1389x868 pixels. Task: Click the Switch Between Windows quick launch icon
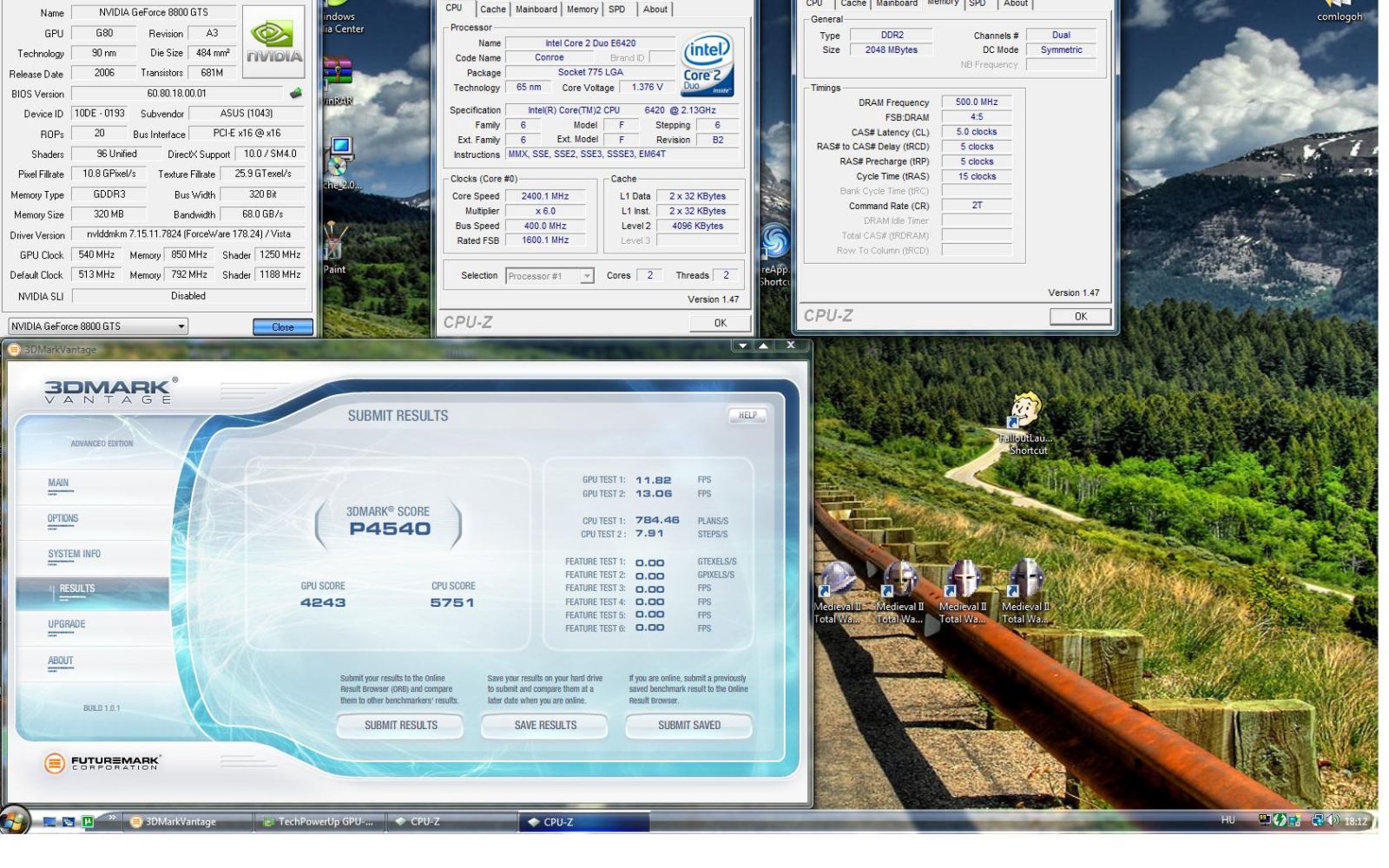tap(68, 821)
